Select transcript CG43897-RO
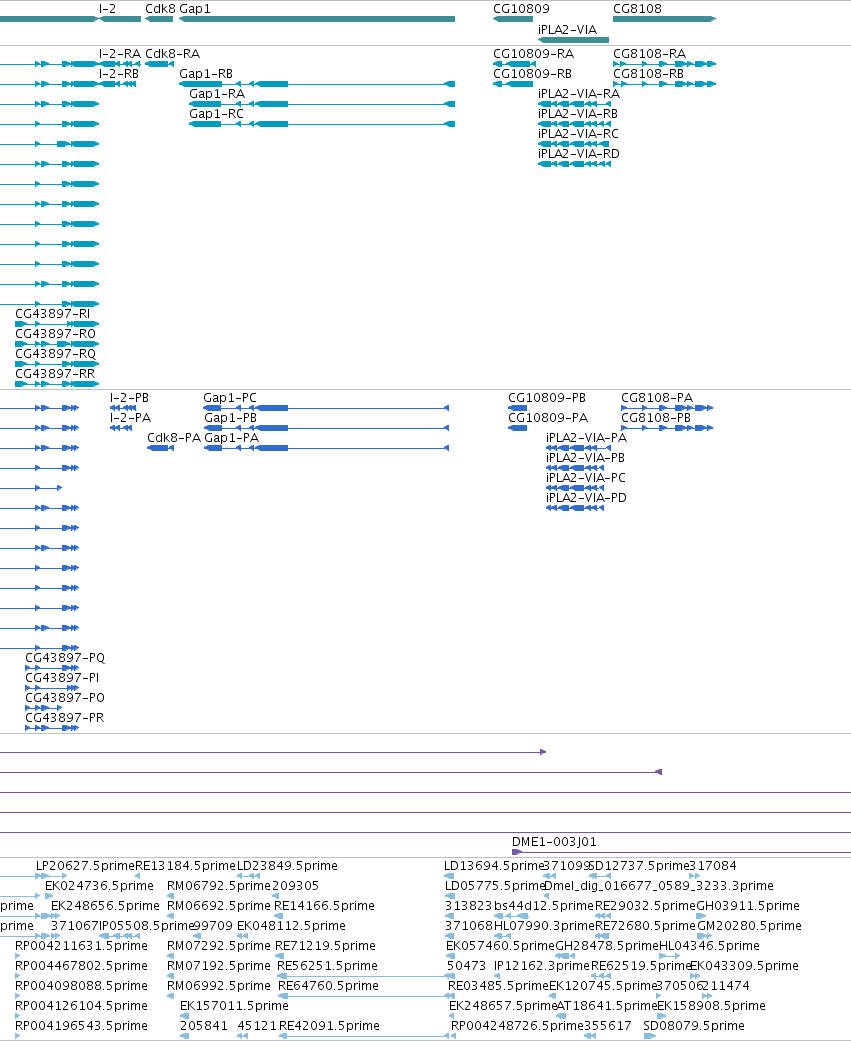This screenshot has height=1041, width=851. (x=57, y=344)
